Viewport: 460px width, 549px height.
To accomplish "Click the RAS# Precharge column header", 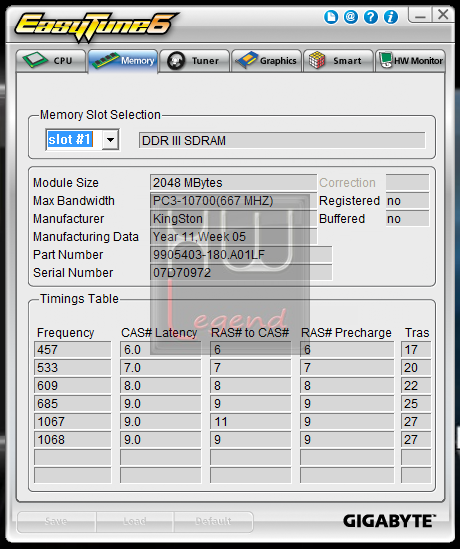I will 346,332.
